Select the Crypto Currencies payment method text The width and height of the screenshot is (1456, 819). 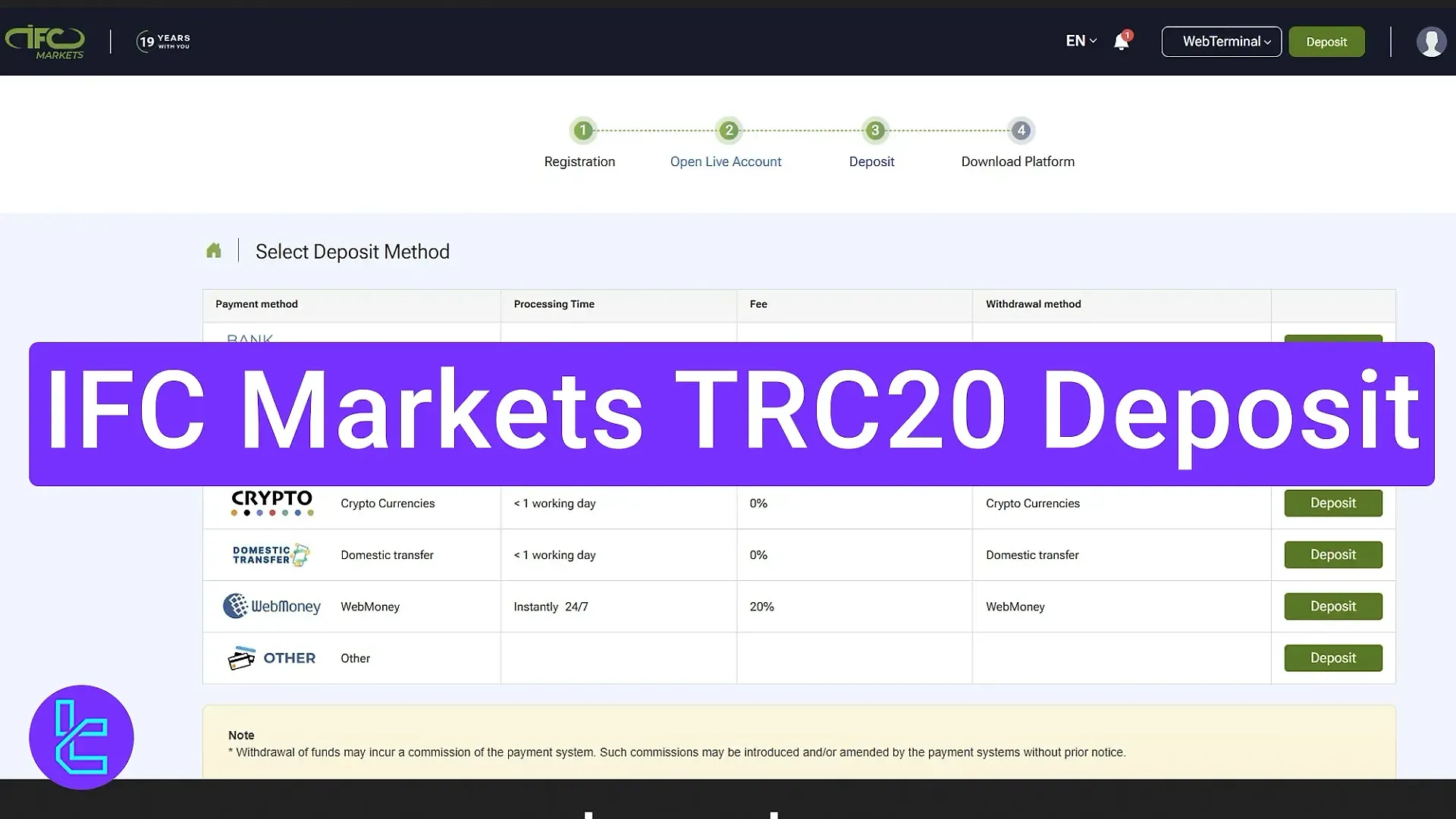click(x=388, y=504)
